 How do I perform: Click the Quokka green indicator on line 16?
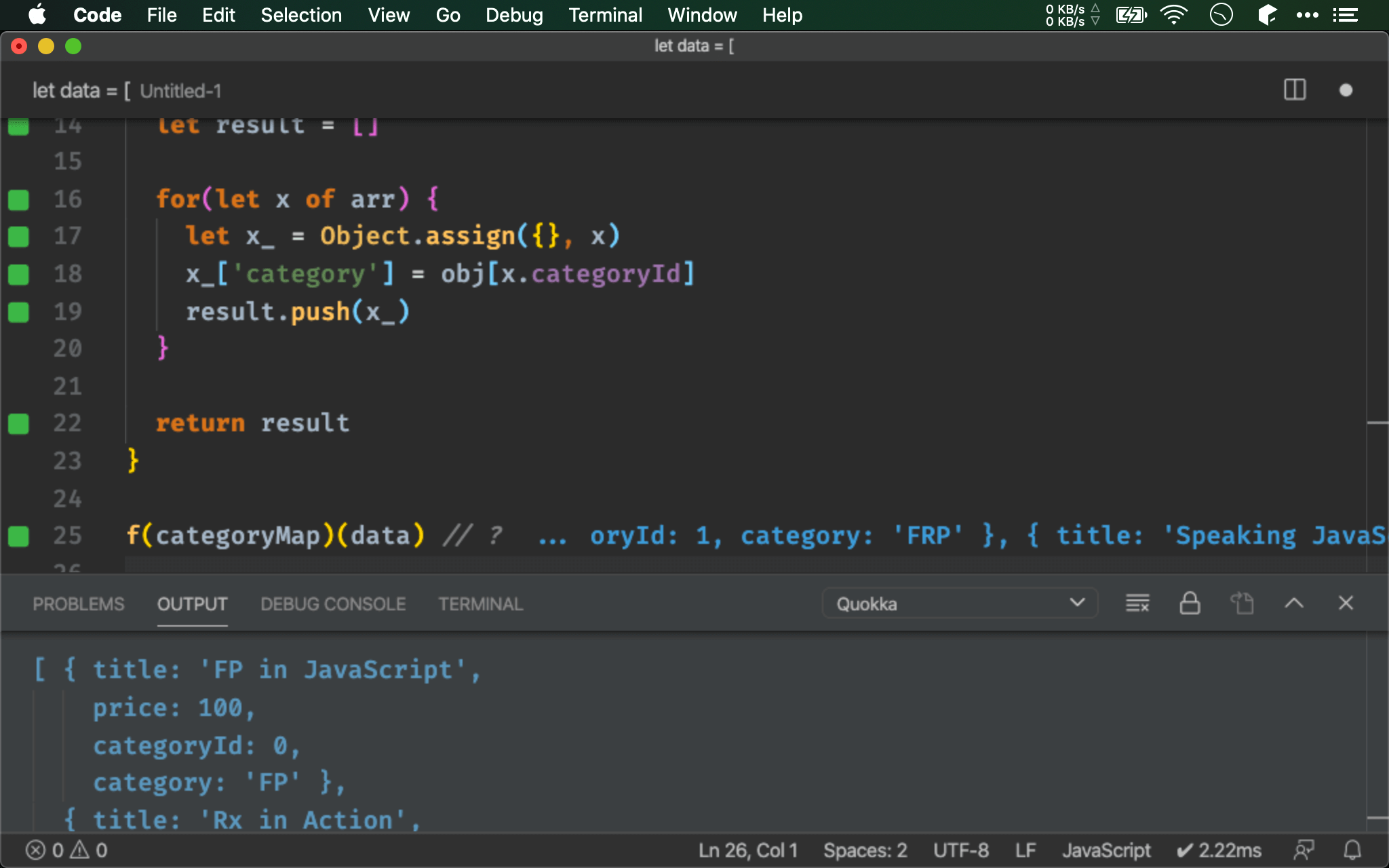18,199
